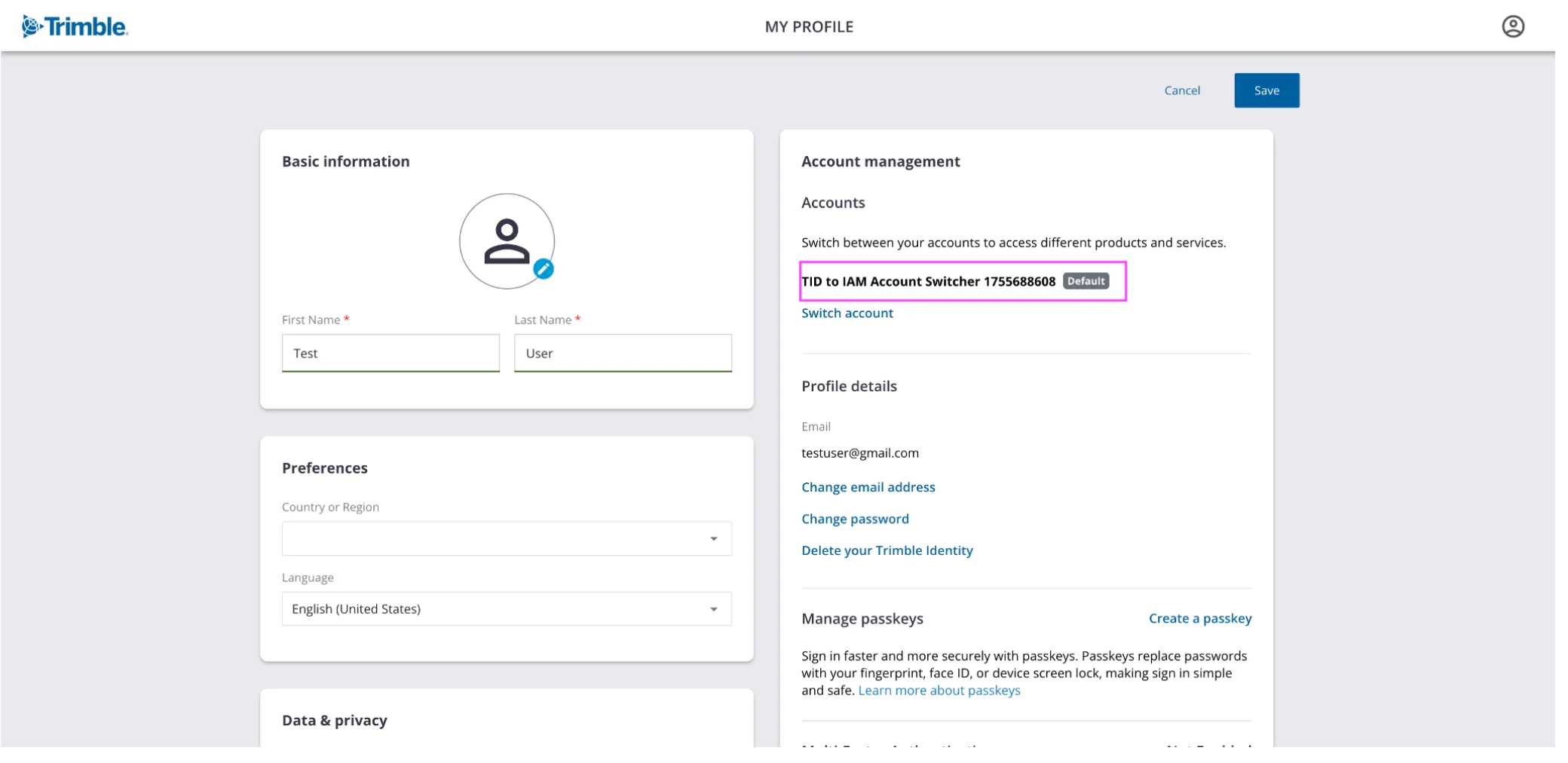Open the user account icon menu
Viewport: 1568px width, 763px height.
tap(1512, 26)
